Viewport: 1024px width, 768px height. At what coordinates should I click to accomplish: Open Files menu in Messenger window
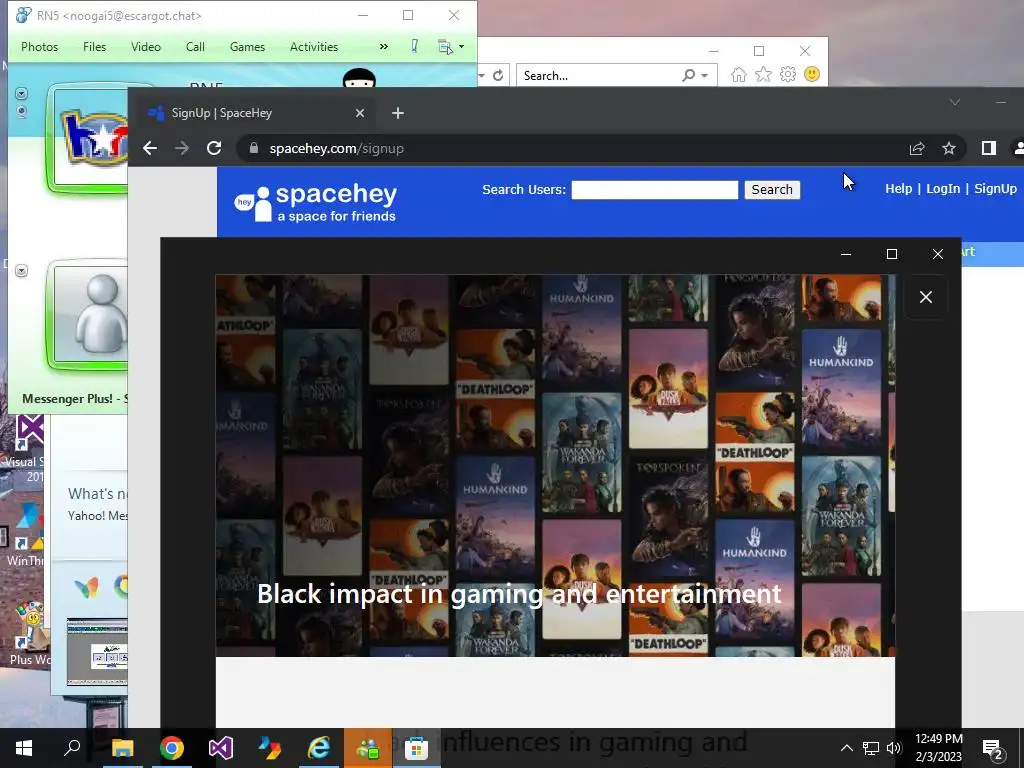[94, 47]
